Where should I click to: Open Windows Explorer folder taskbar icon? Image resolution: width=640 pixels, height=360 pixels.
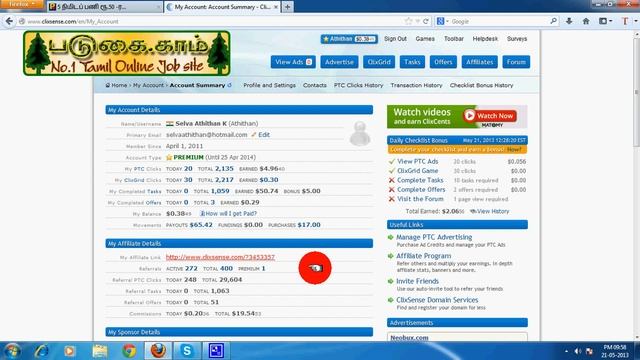click(100, 351)
